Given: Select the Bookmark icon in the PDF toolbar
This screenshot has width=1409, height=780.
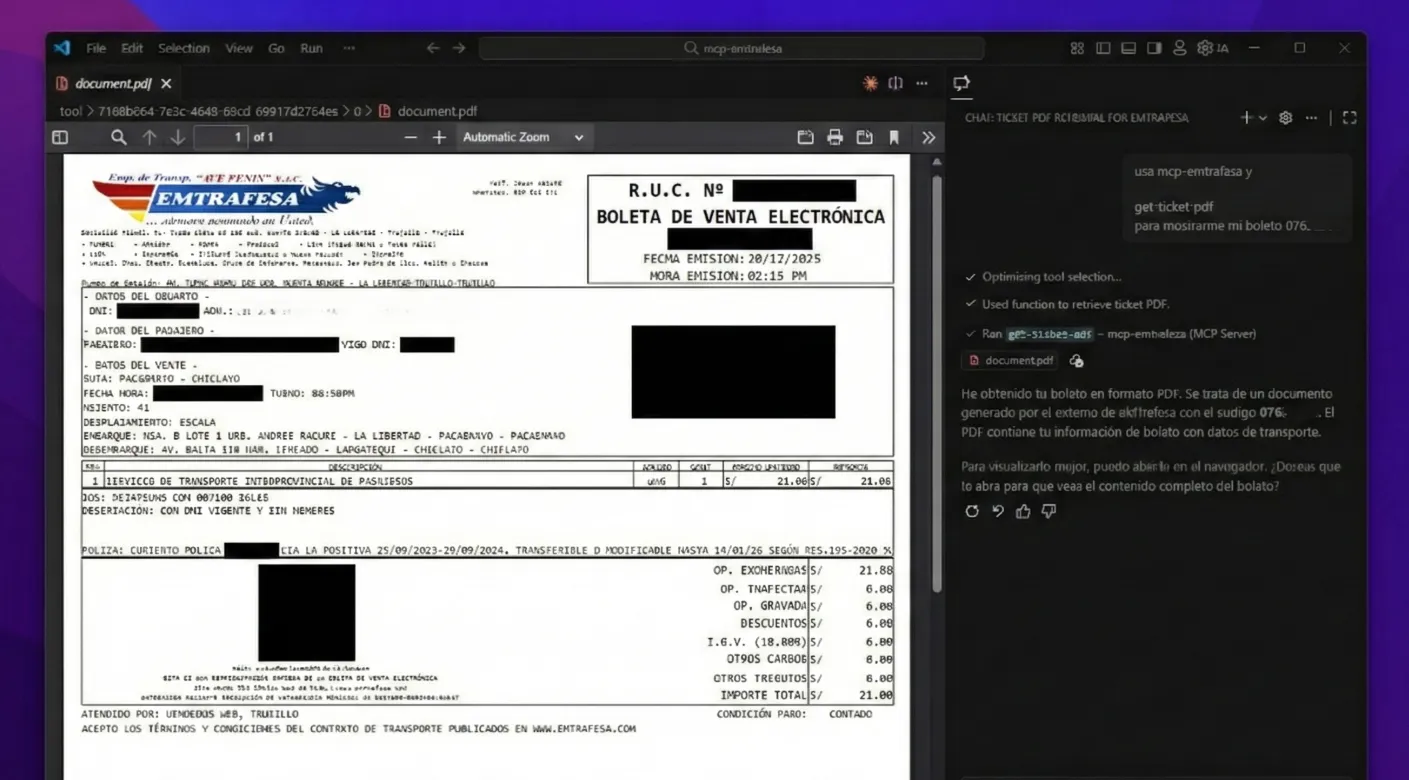Looking at the screenshot, I should tap(893, 137).
